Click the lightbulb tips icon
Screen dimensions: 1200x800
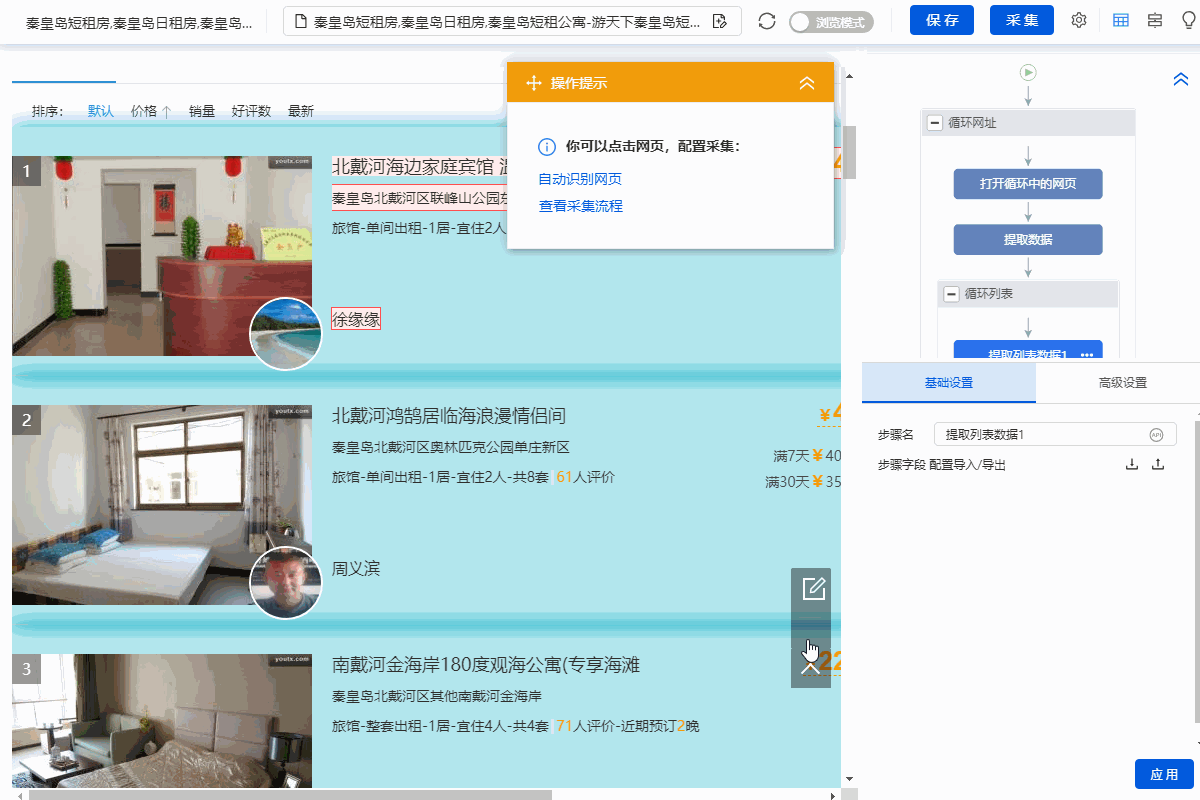(x=1188, y=21)
